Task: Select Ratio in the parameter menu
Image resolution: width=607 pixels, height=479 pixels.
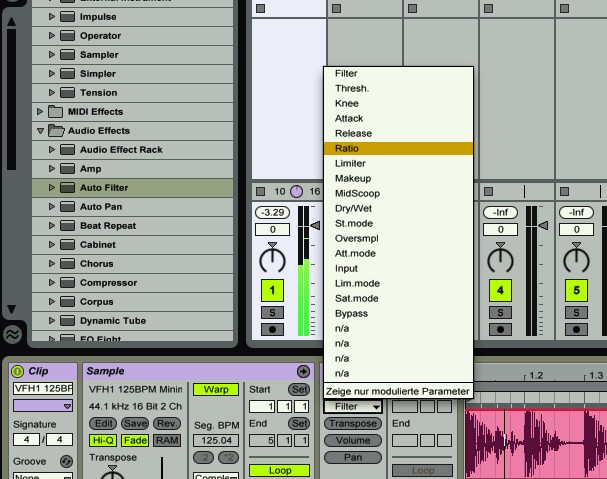Action: tap(398, 148)
